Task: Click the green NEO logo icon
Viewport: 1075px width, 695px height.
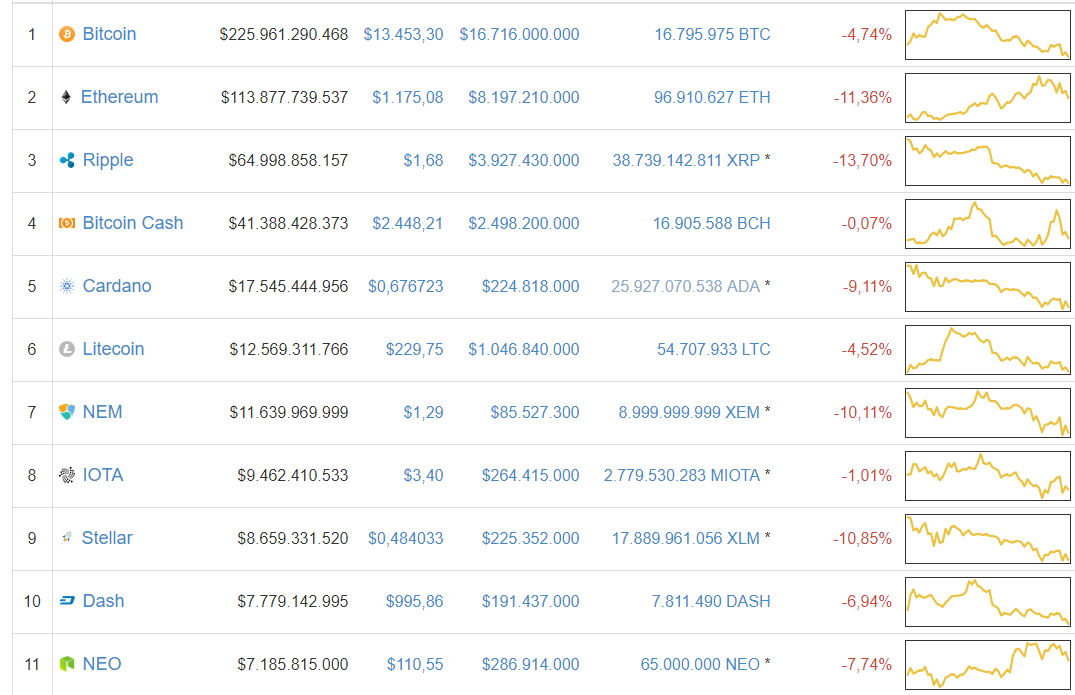Action: [67, 665]
